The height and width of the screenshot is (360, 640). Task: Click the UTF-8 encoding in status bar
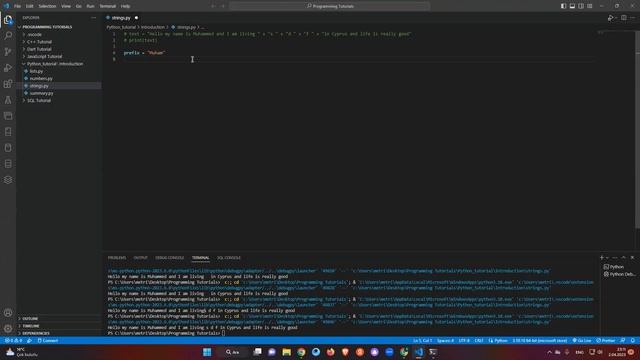coord(464,340)
